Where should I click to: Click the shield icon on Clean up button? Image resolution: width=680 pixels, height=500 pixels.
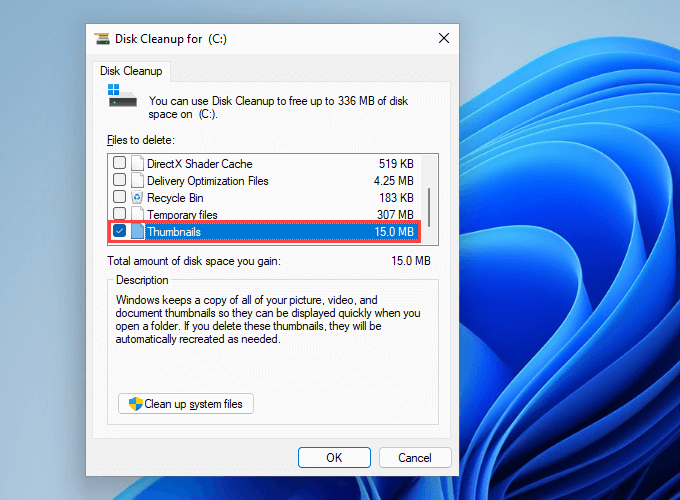click(x=133, y=404)
